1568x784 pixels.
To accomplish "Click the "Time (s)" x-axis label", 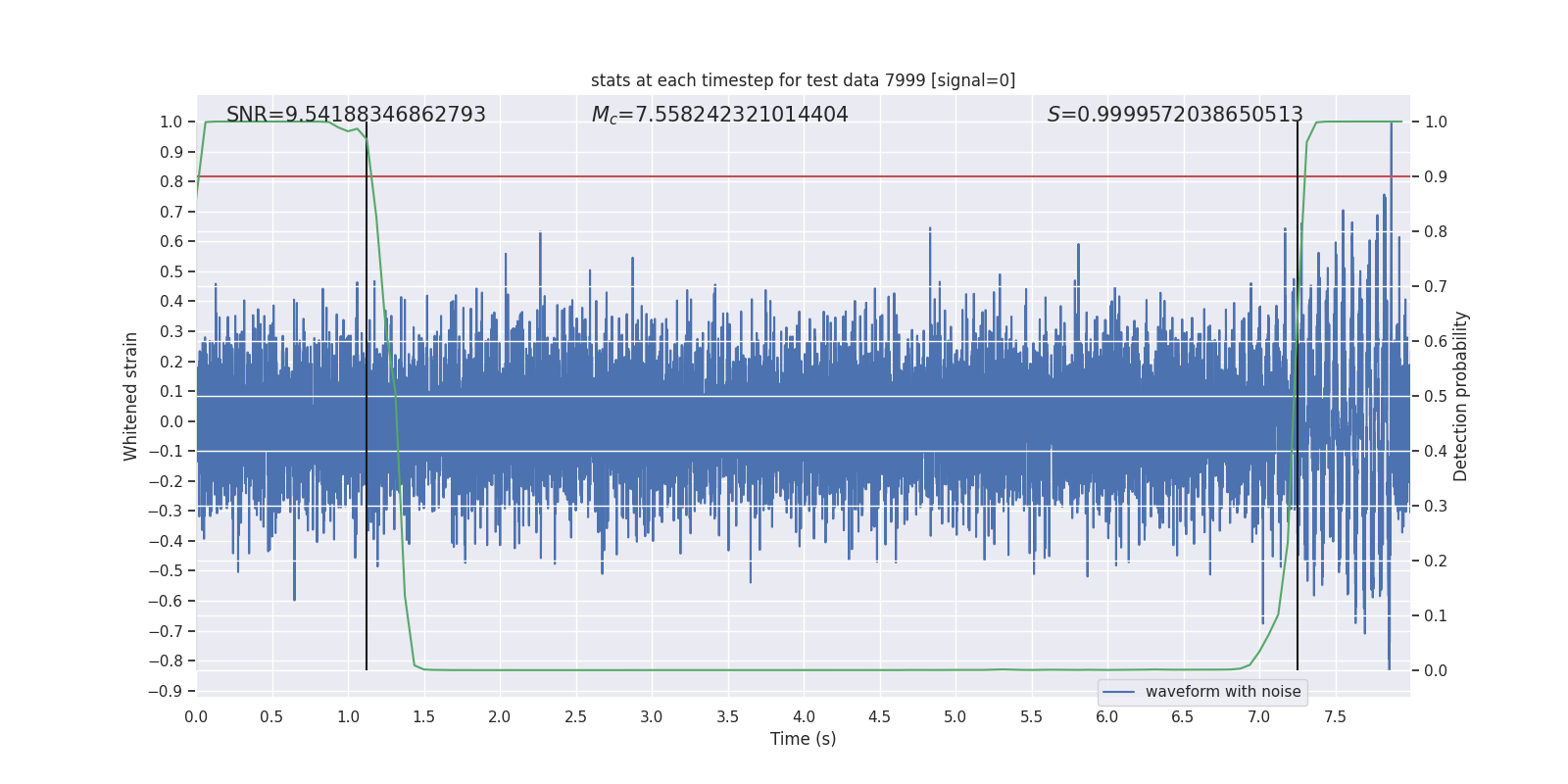I will [x=803, y=739].
